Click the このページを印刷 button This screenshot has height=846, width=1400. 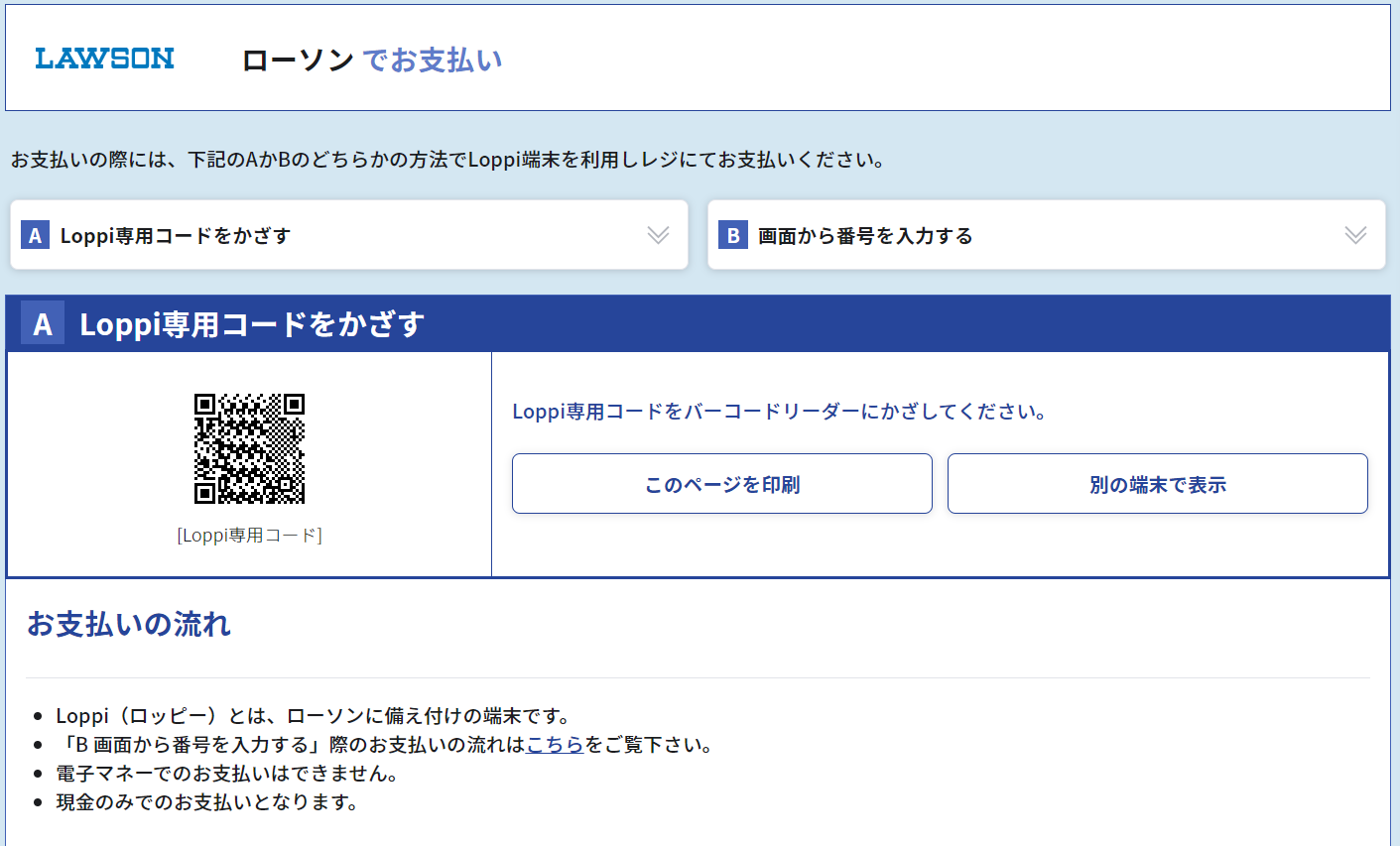coord(722,484)
